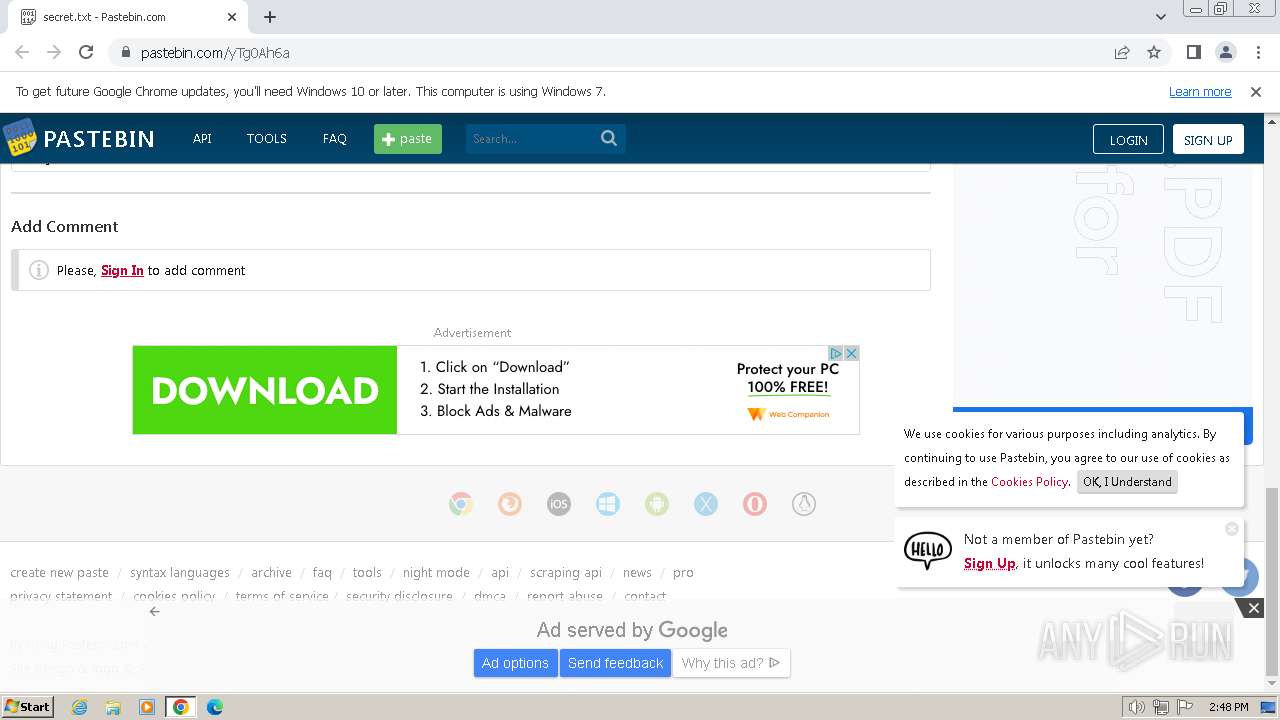Open the Chrome three-dot menu
1280x720 pixels.
(x=1257, y=52)
